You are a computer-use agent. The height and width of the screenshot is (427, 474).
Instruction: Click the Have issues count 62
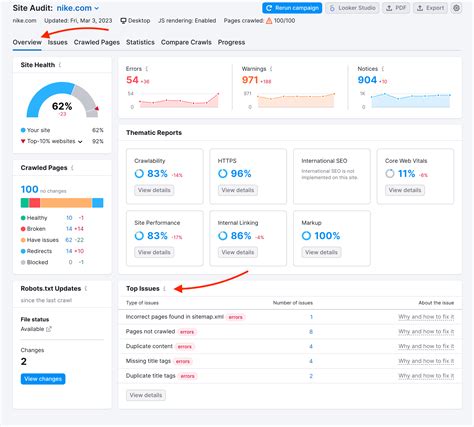[69, 240]
